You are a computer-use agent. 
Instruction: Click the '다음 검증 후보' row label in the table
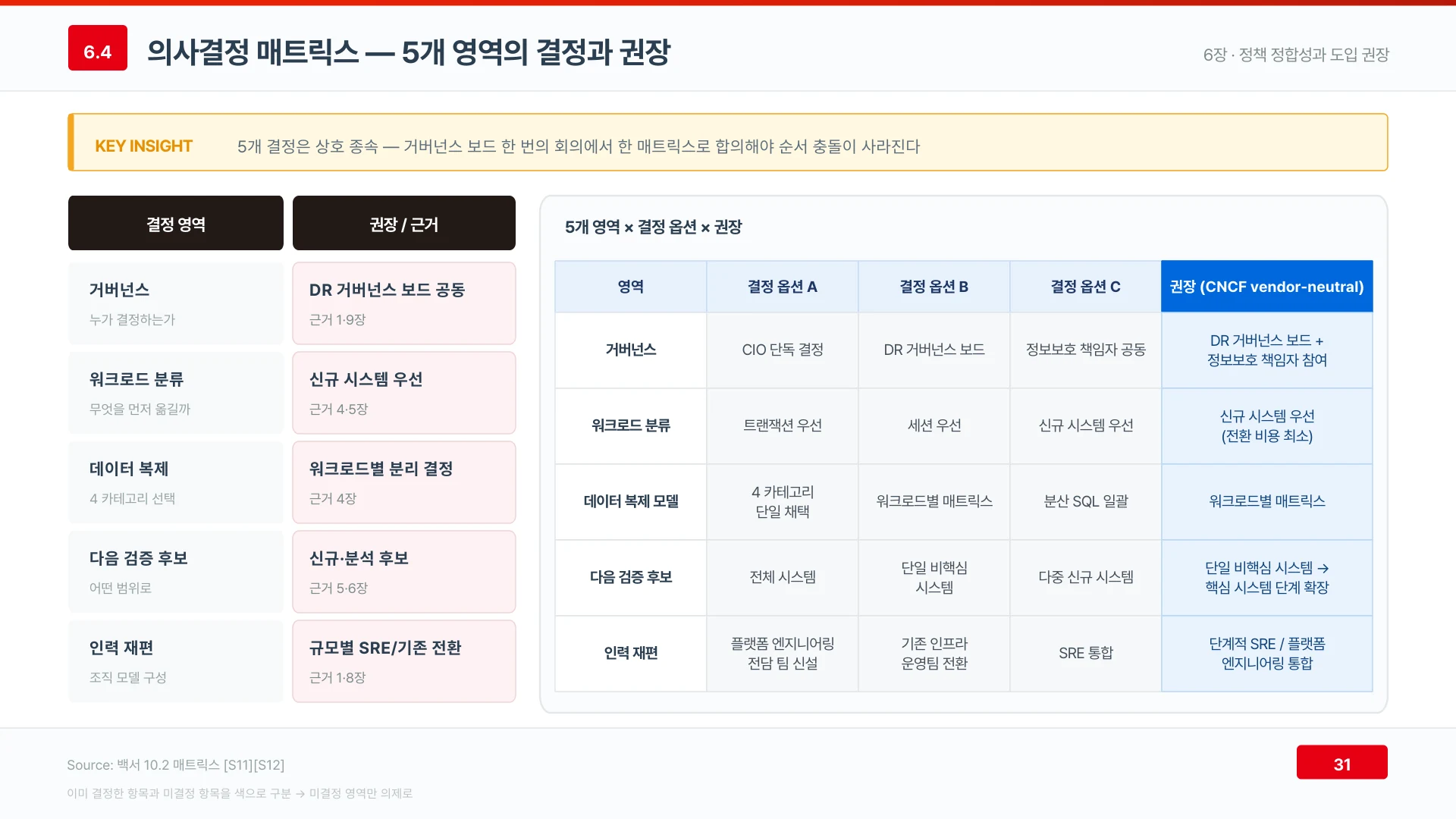(x=631, y=578)
